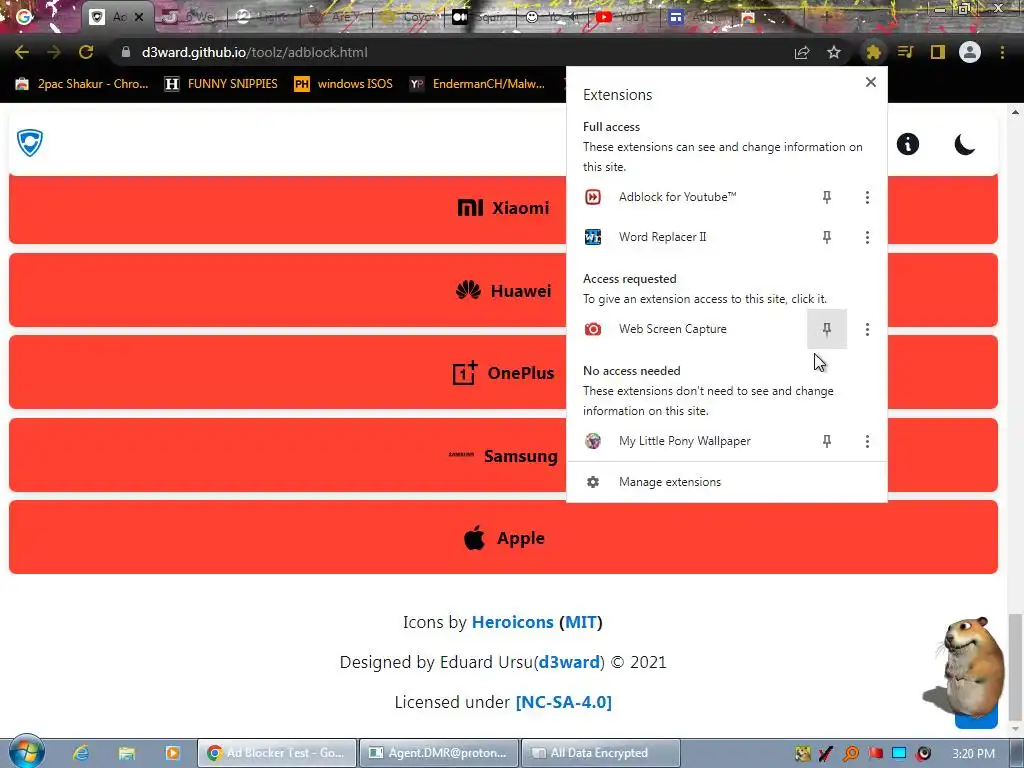The width and height of the screenshot is (1024, 768).
Task: Open the windows ISOS bookmark
Action: point(344,84)
